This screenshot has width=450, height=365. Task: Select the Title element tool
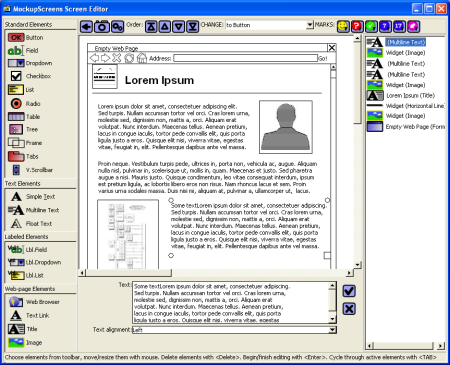23,329
